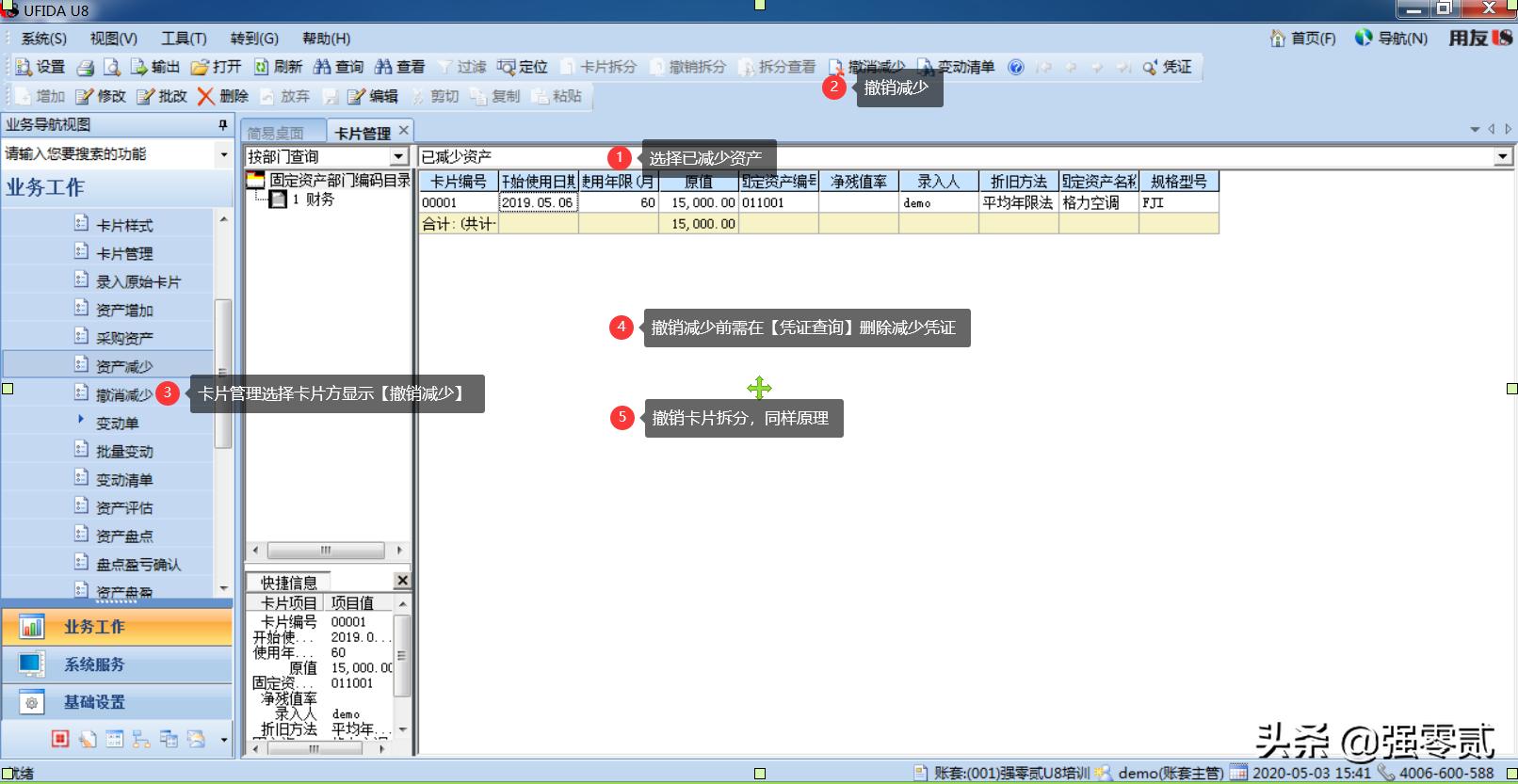Open the 工具(T) menu
The width and height of the screenshot is (1518, 784).
click(184, 39)
